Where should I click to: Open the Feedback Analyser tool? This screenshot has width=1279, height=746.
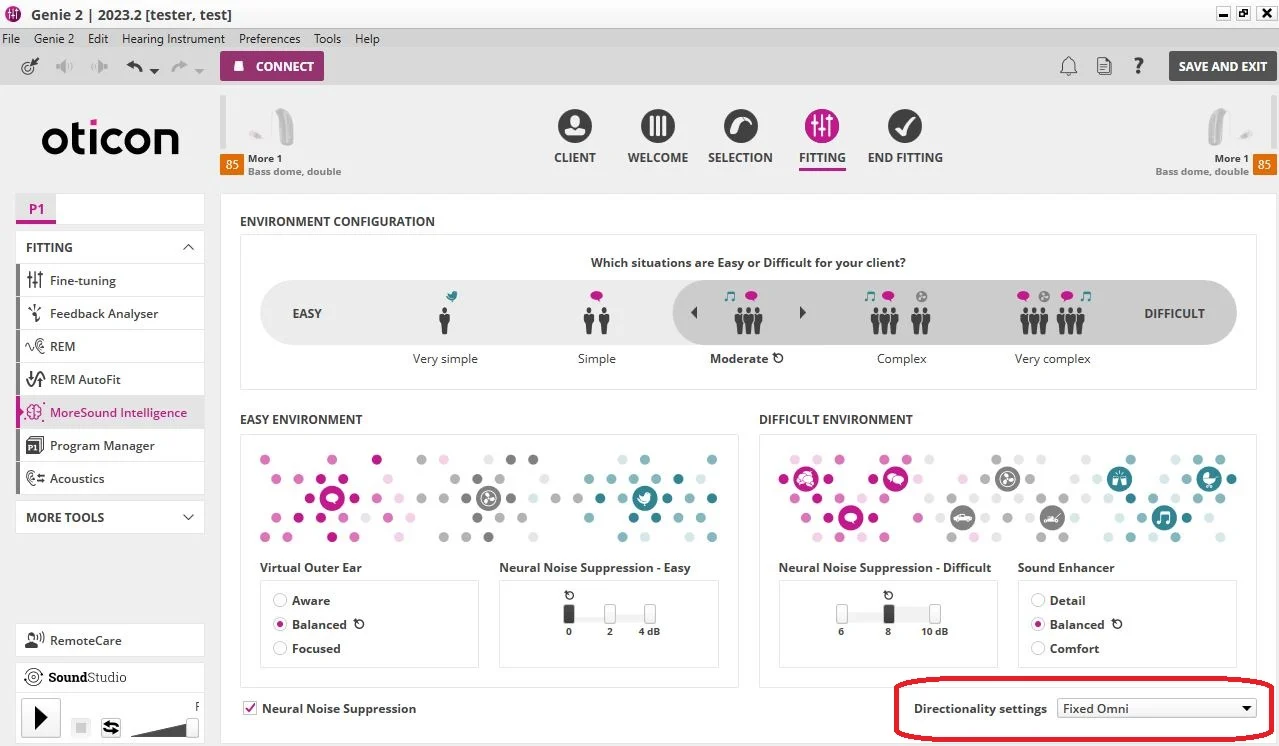pos(110,313)
